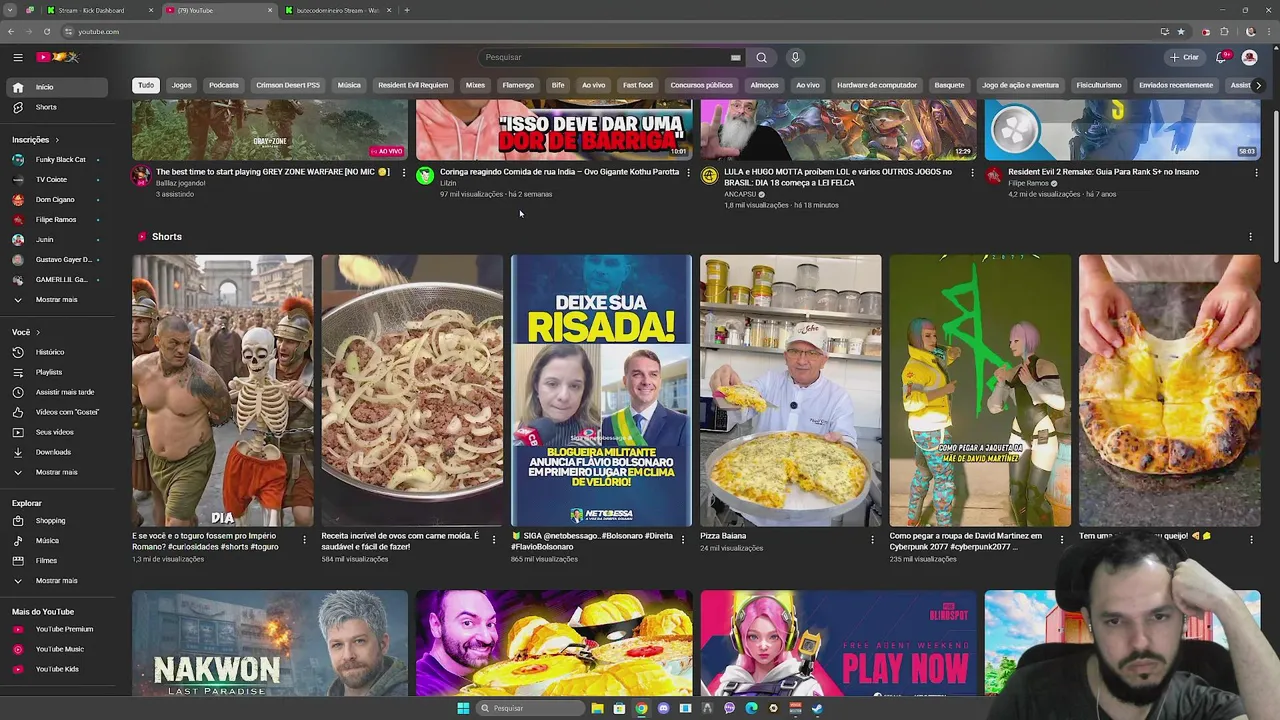Start voice search with microphone icon
This screenshot has height=720, width=1280.
coord(795,57)
